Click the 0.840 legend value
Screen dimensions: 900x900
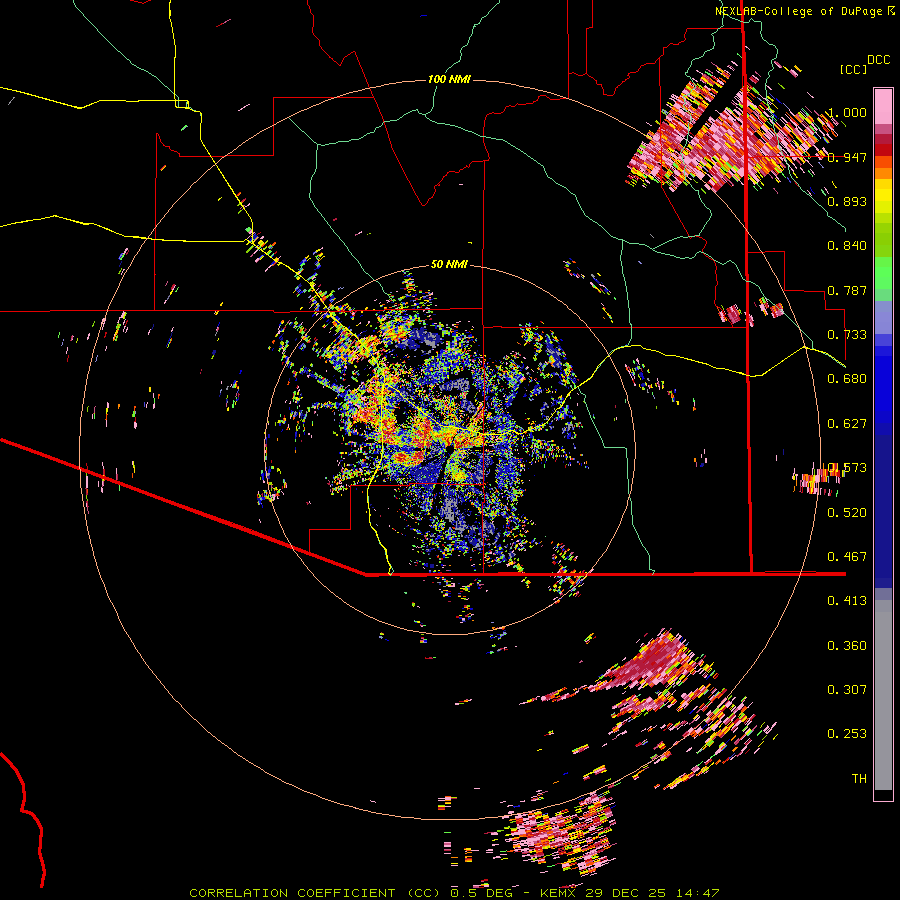click(847, 246)
